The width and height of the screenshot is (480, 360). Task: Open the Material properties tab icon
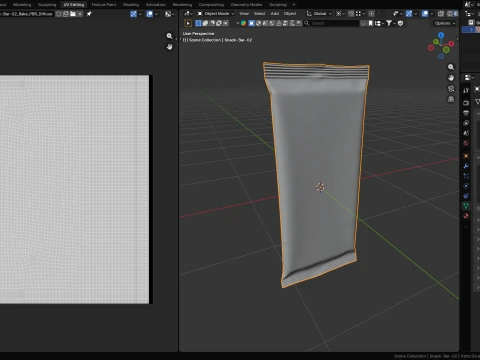click(x=466, y=216)
